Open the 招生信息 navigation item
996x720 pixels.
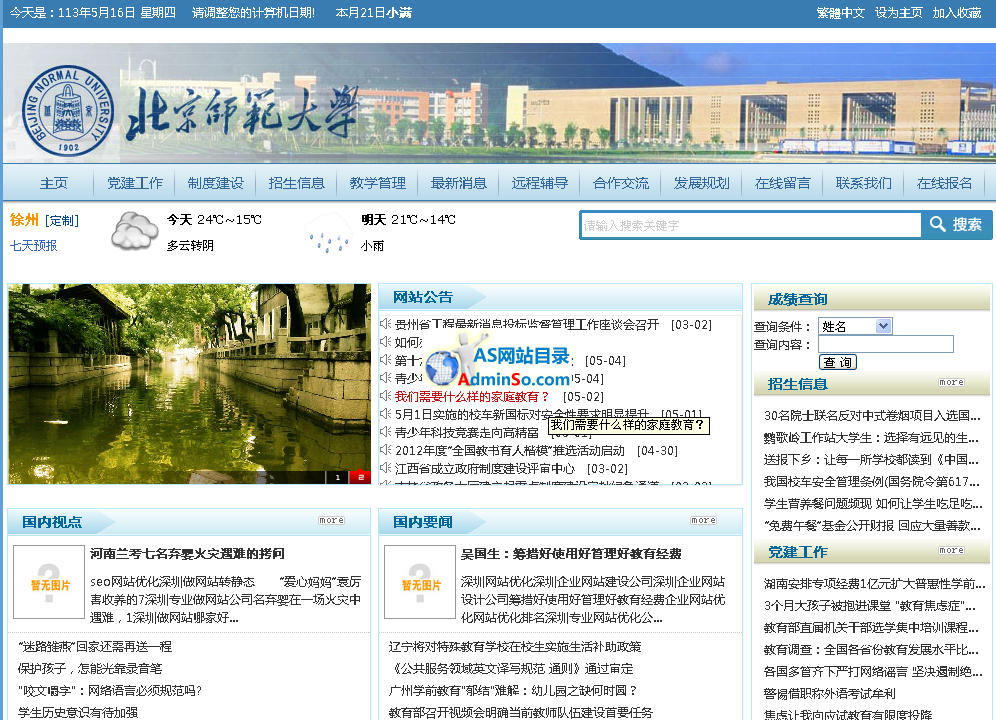point(297,183)
